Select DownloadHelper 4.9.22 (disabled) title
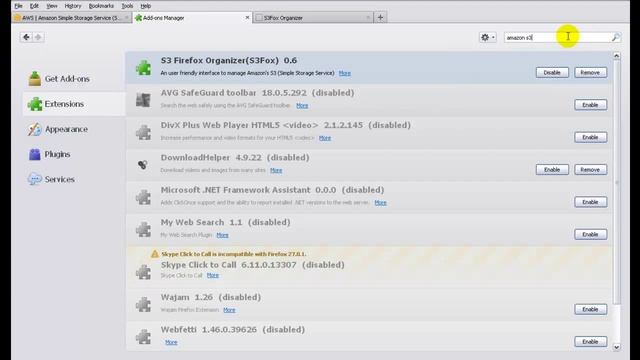This screenshot has height=360, width=640. 235,158
